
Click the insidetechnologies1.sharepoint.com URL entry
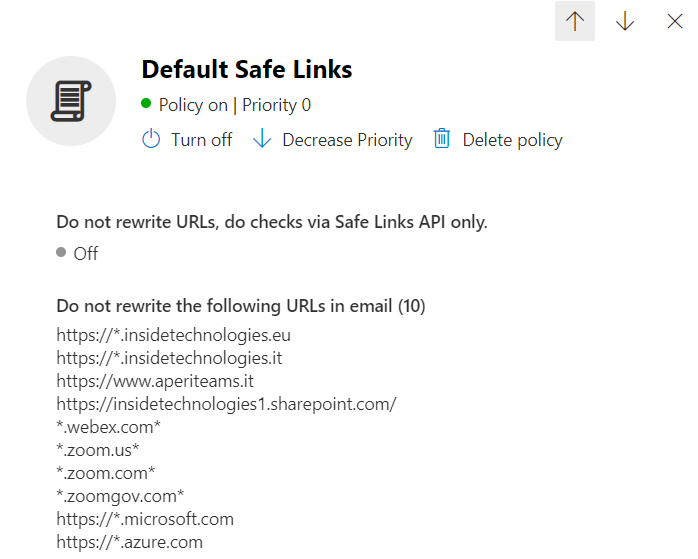226,404
